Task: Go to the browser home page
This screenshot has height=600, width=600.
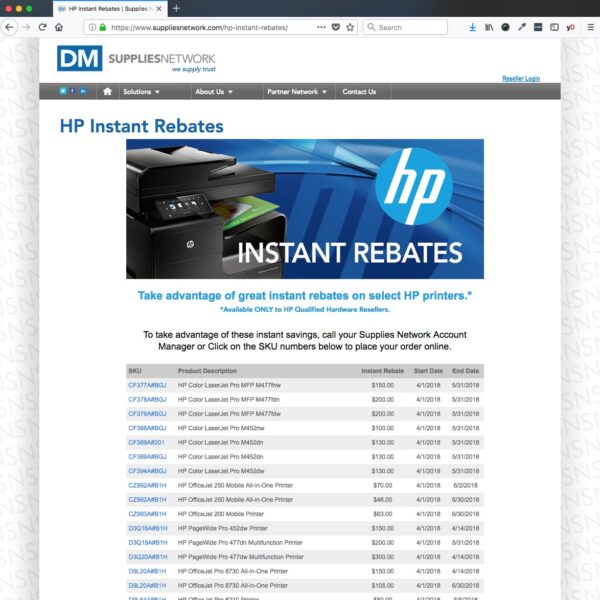Action: pos(59,27)
